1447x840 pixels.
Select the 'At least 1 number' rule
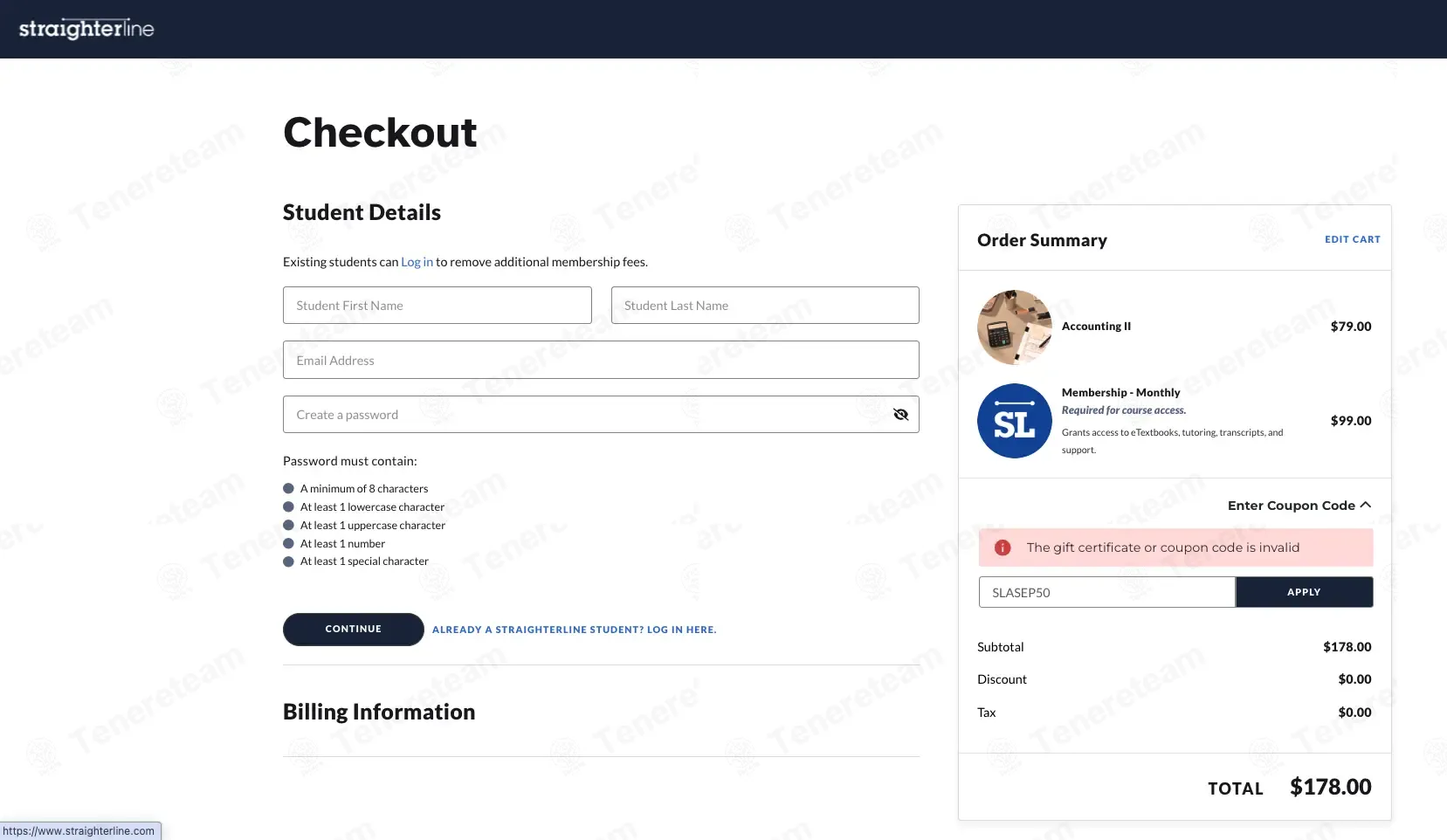[342, 544]
